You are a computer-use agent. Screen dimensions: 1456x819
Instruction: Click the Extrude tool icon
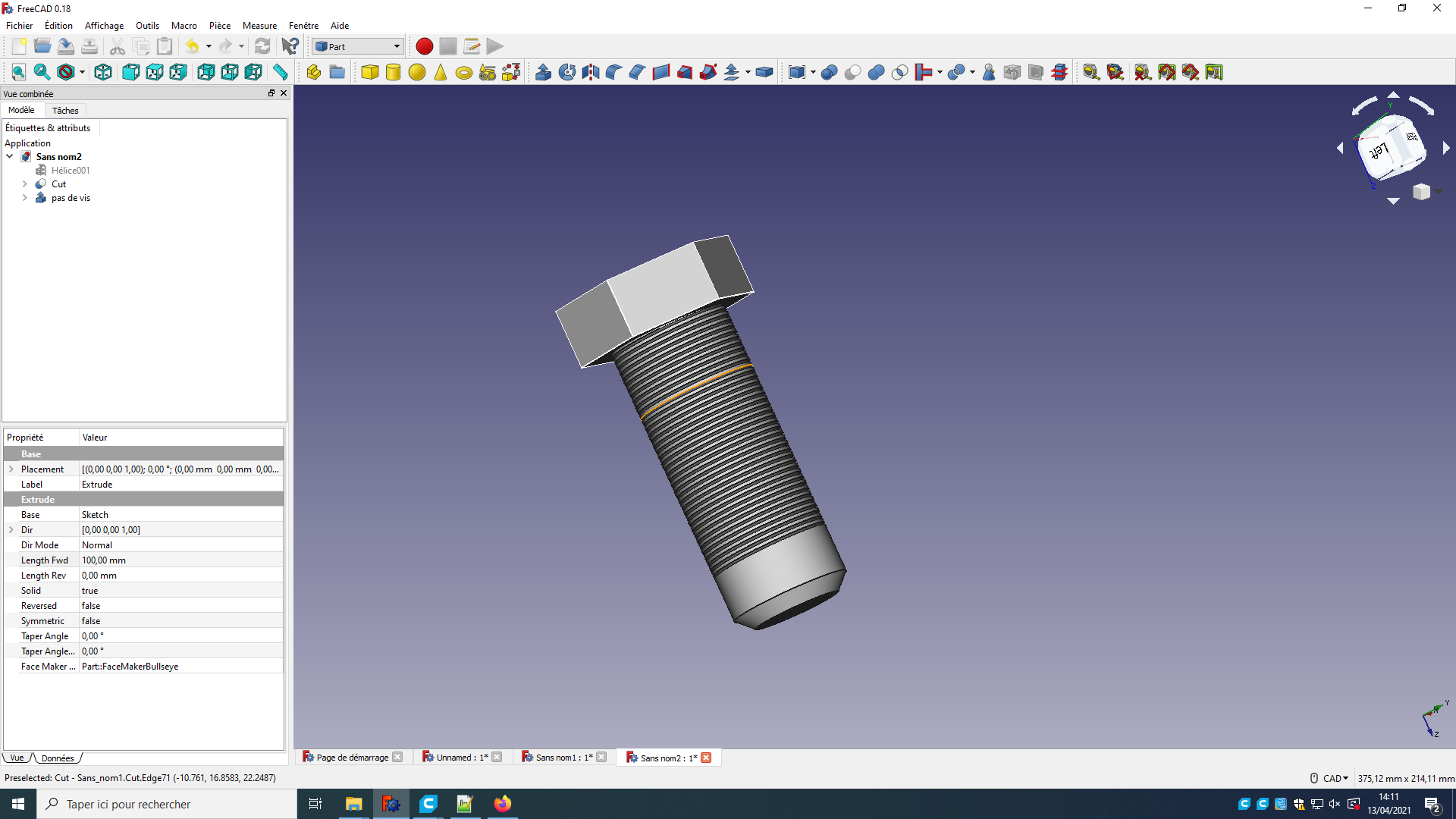click(543, 72)
